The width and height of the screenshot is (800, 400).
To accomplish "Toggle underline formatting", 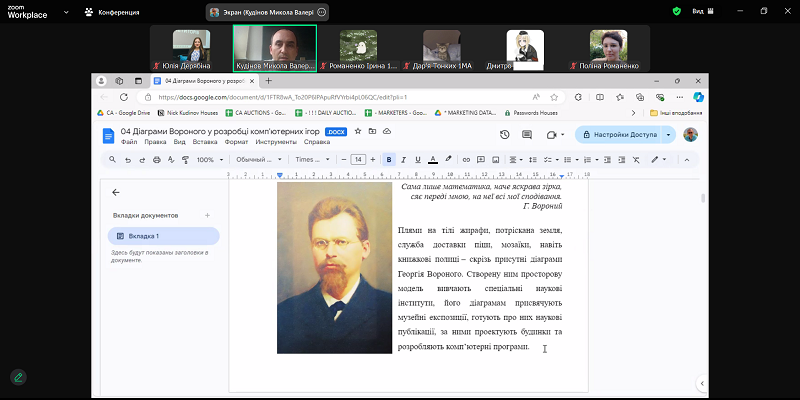I will [x=418, y=160].
